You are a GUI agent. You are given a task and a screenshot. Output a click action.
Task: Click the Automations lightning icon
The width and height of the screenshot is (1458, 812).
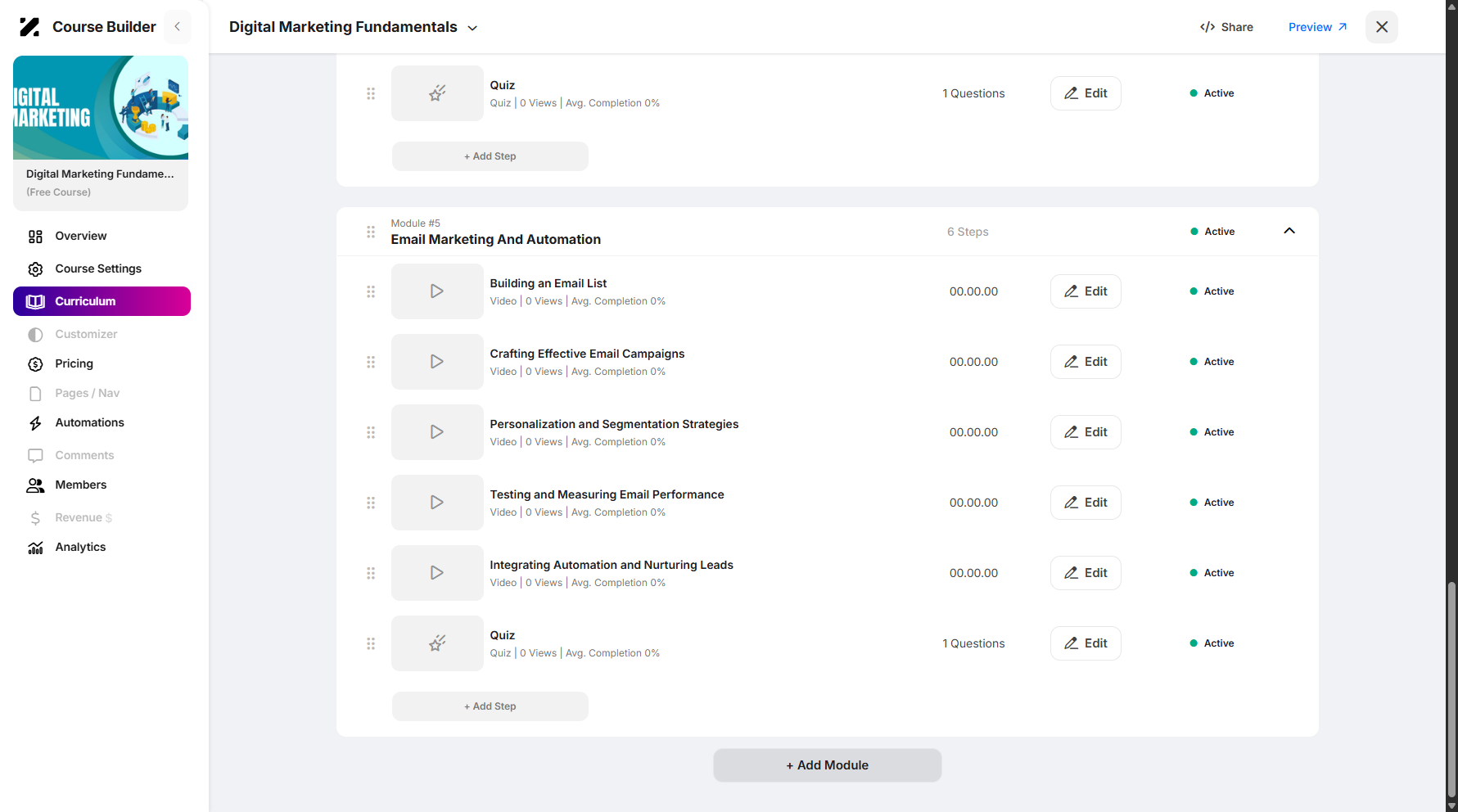tap(35, 423)
